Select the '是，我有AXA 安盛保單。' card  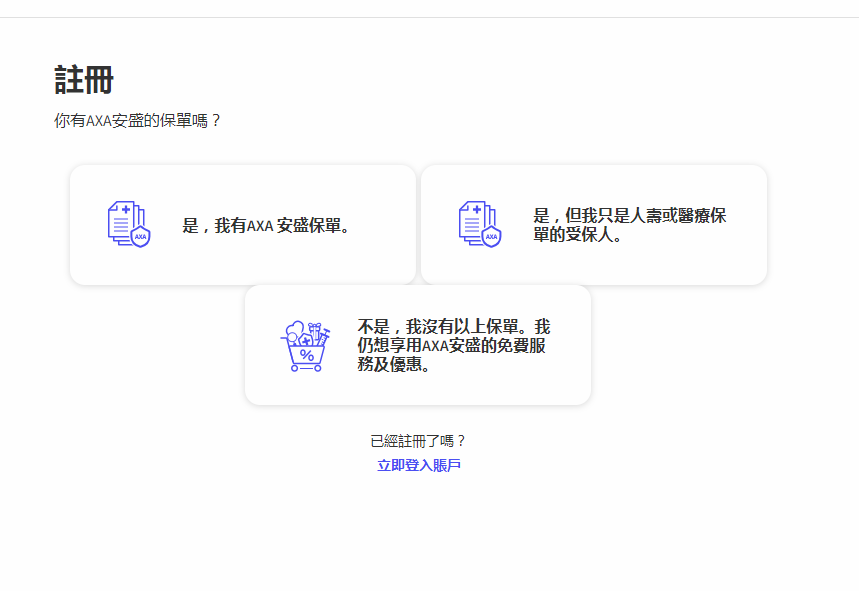243,225
